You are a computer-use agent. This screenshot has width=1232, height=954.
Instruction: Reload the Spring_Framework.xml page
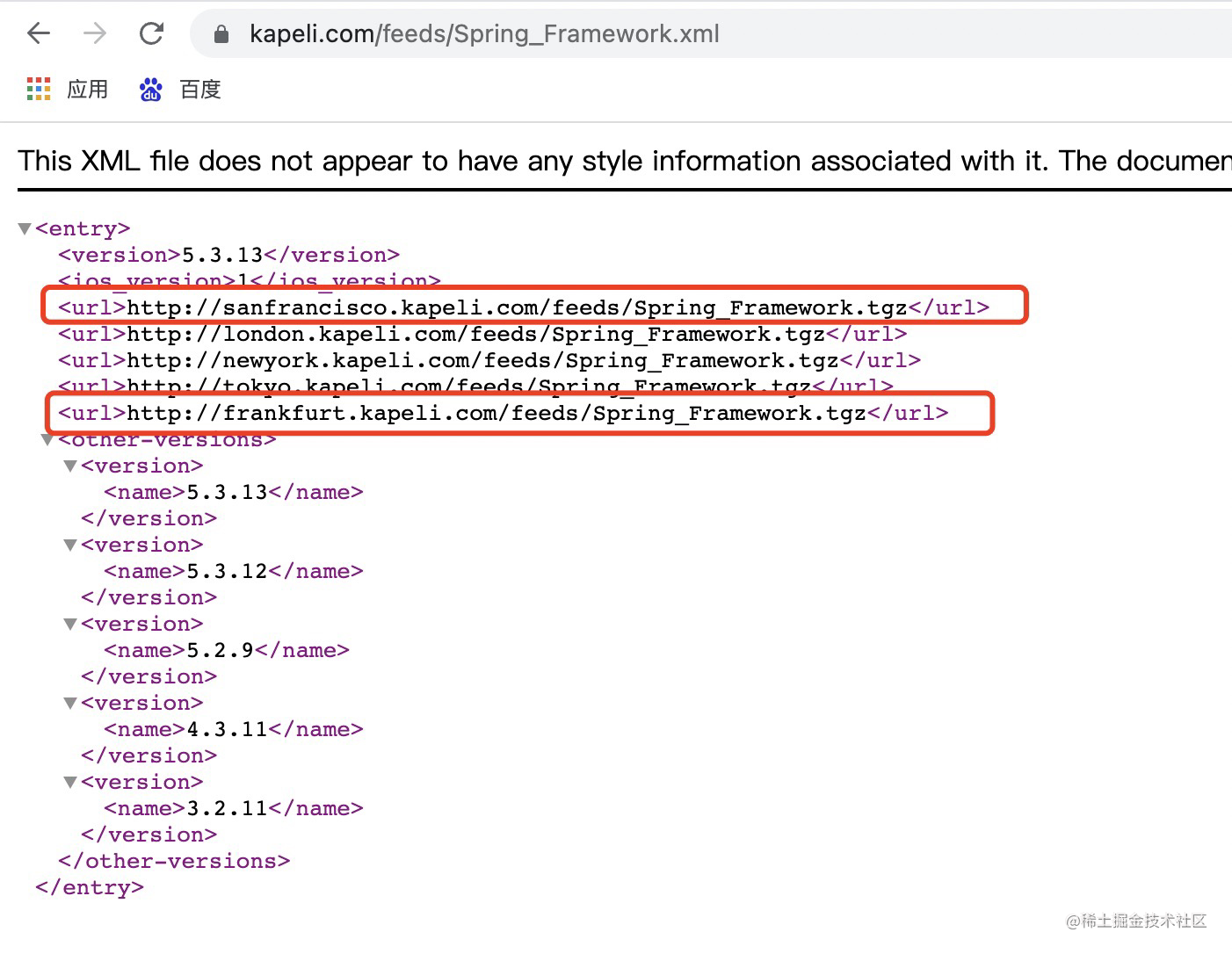click(151, 33)
